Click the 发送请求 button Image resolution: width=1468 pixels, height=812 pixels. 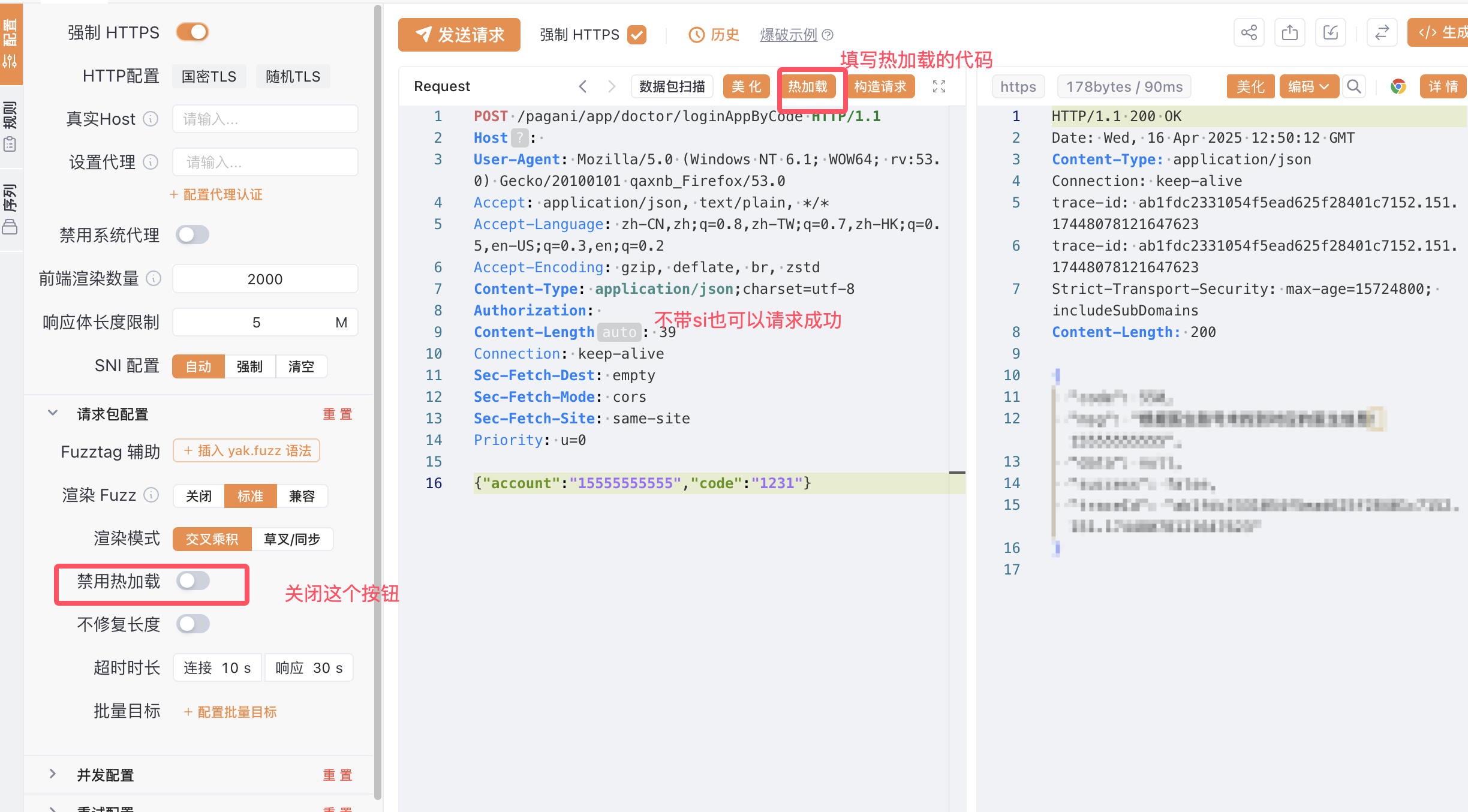(x=459, y=35)
